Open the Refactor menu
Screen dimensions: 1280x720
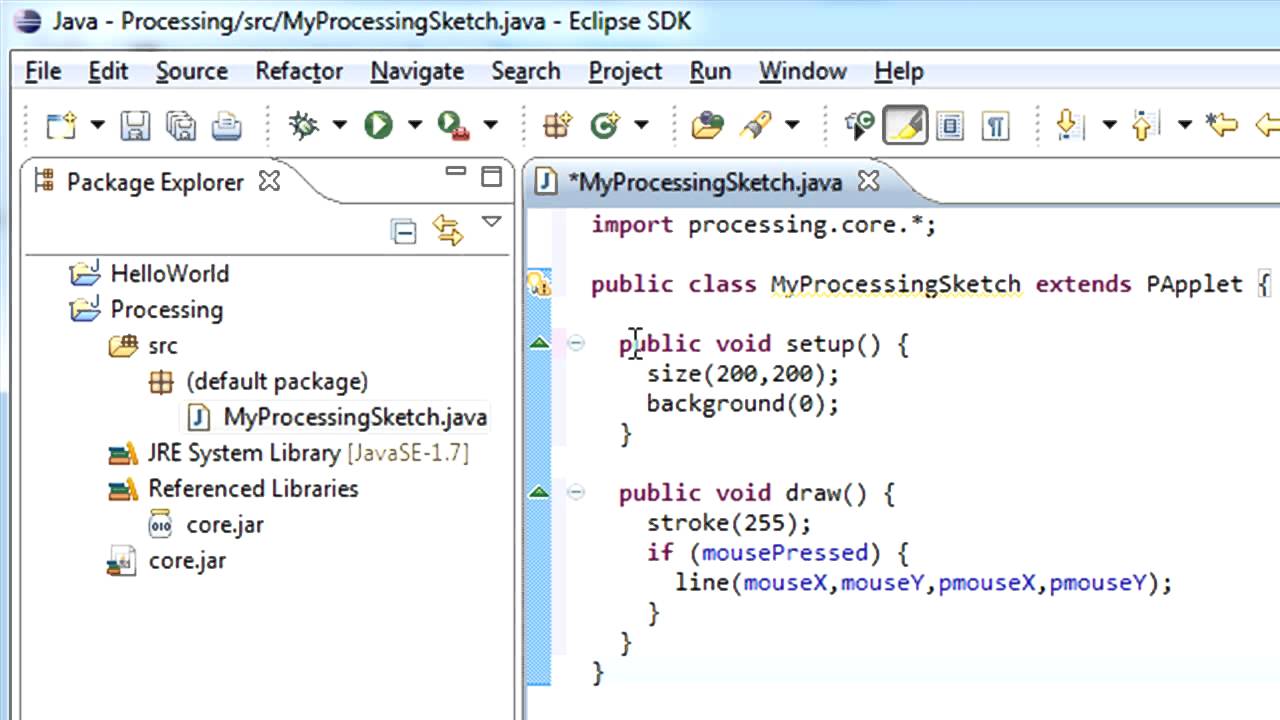tap(299, 71)
